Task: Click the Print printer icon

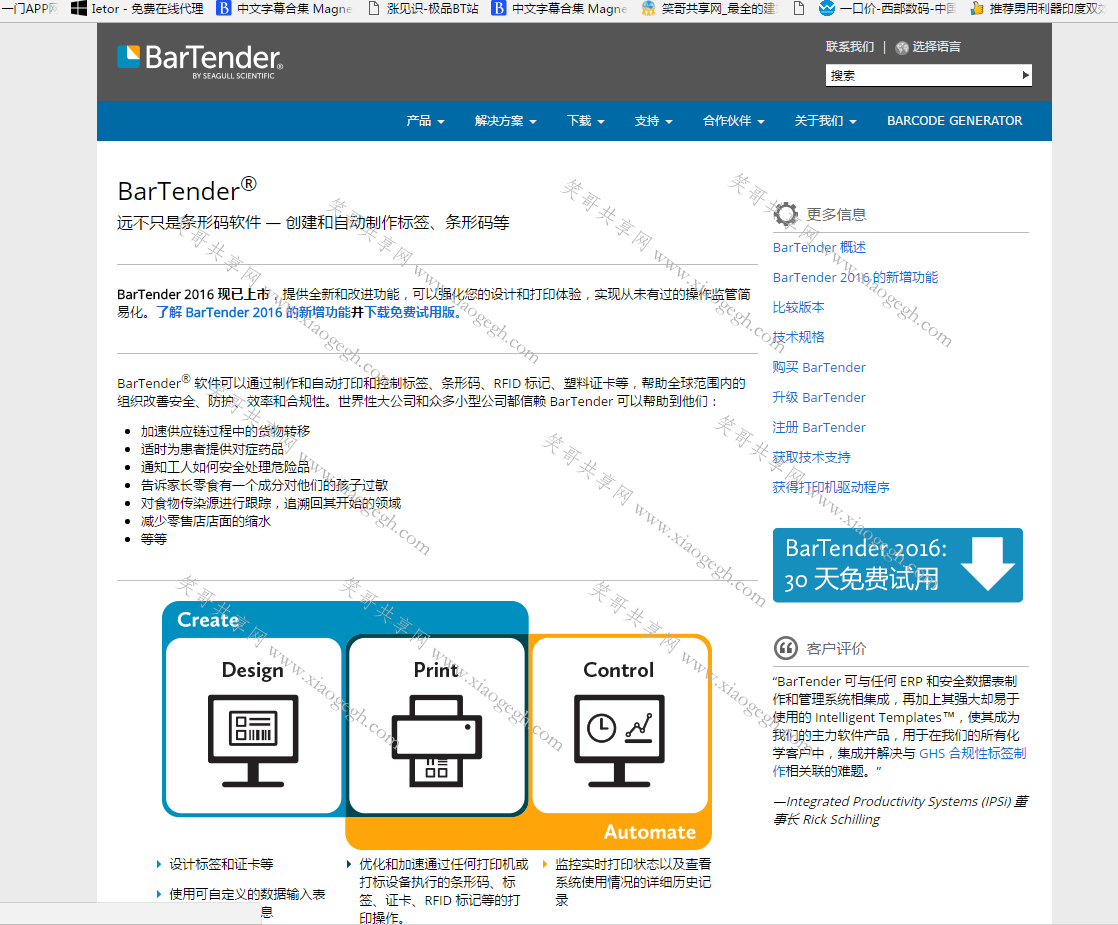Action: (x=436, y=741)
